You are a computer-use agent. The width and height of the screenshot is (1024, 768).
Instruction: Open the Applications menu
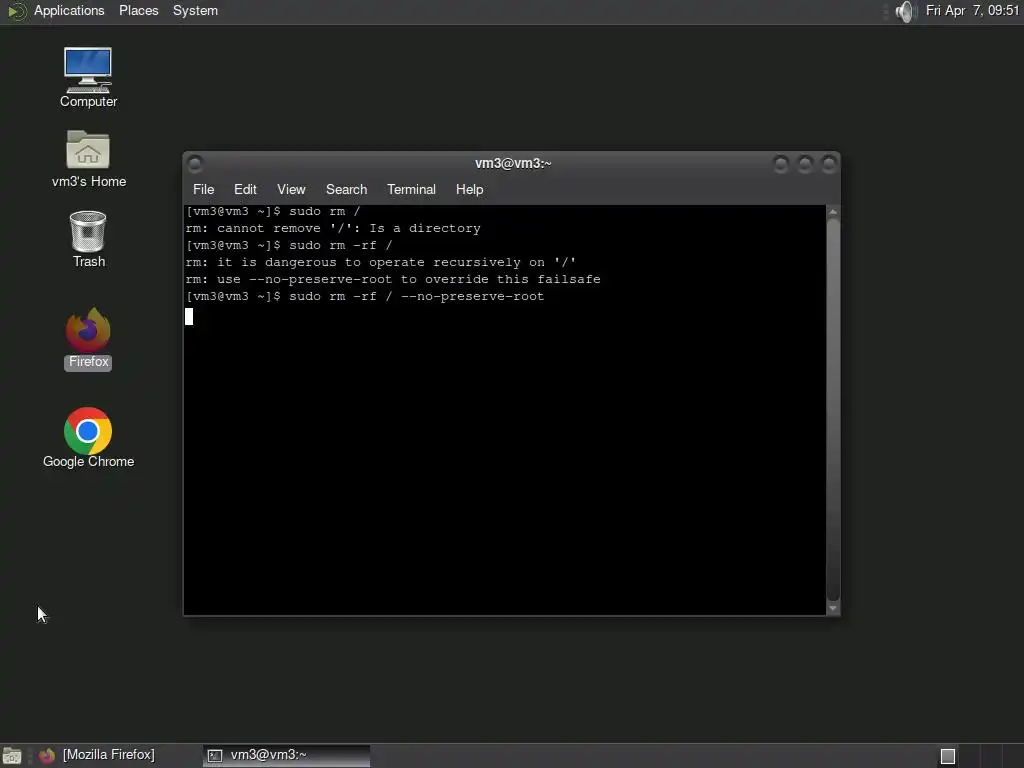click(x=69, y=10)
